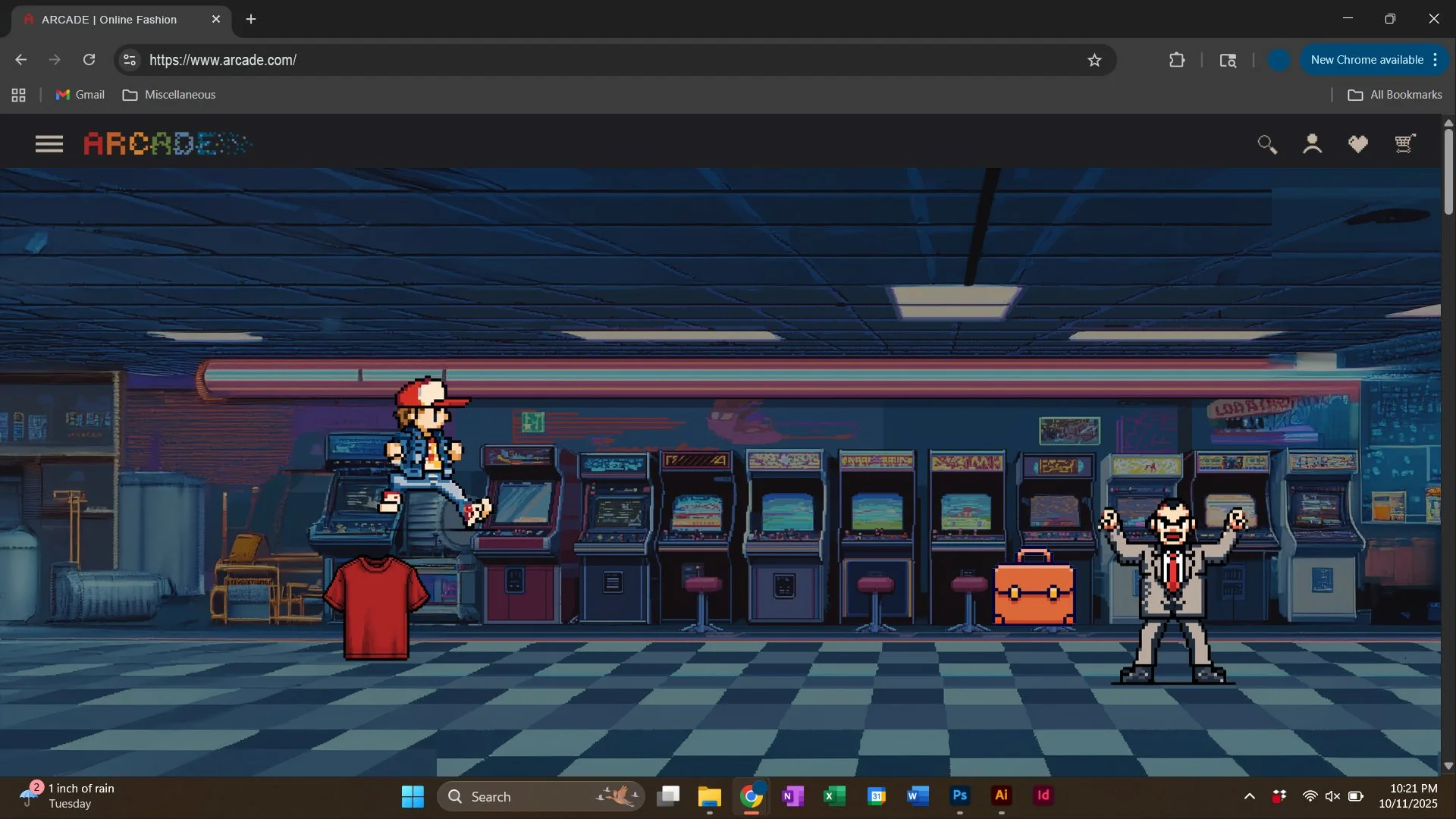Open the Chrome extensions puzzle icon
Viewport: 1456px width, 819px height.
[x=1177, y=60]
